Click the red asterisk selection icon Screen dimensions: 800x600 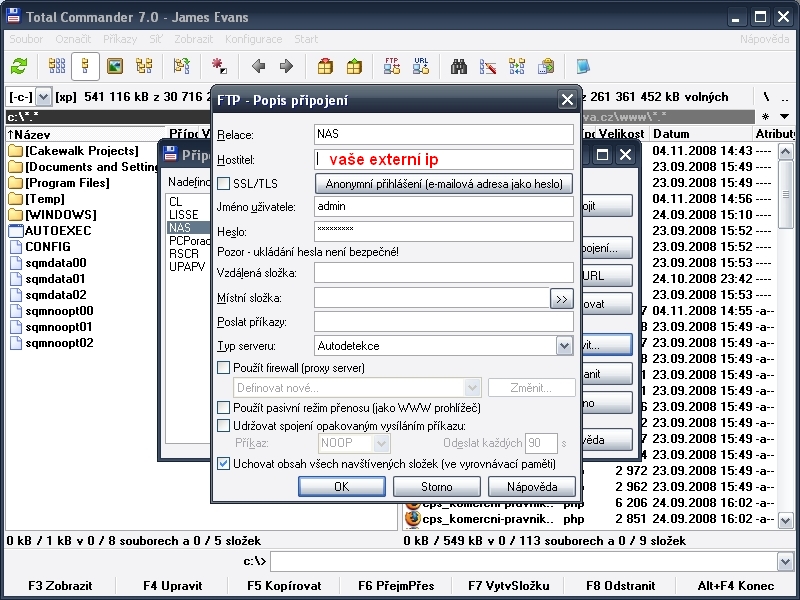point(219,66)
